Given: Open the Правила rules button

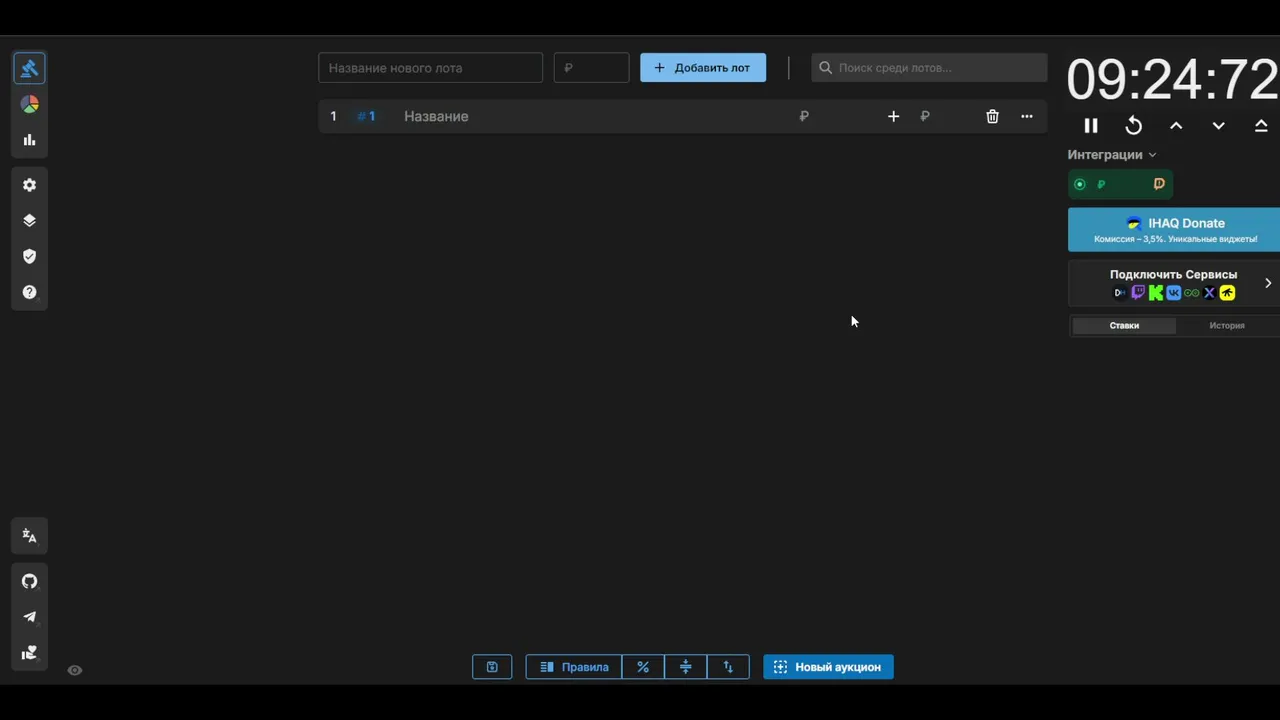Looking at the screenshot, I should click(x=574, y=667).
